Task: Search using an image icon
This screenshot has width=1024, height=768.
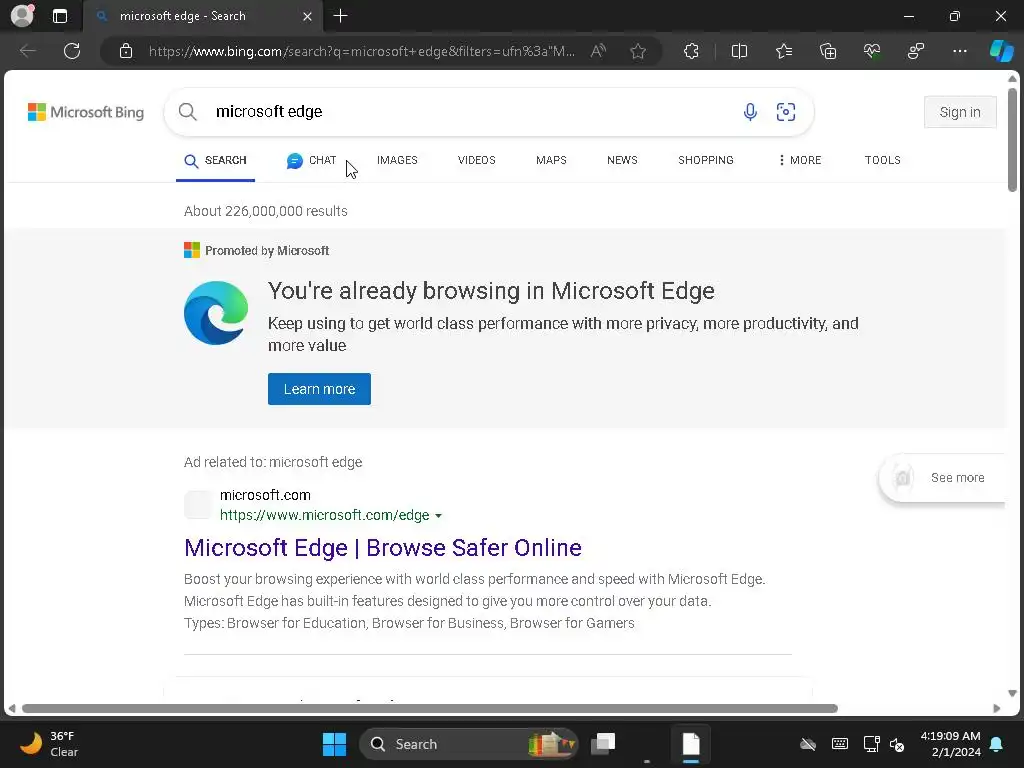Action: click(x=786, y=112)
